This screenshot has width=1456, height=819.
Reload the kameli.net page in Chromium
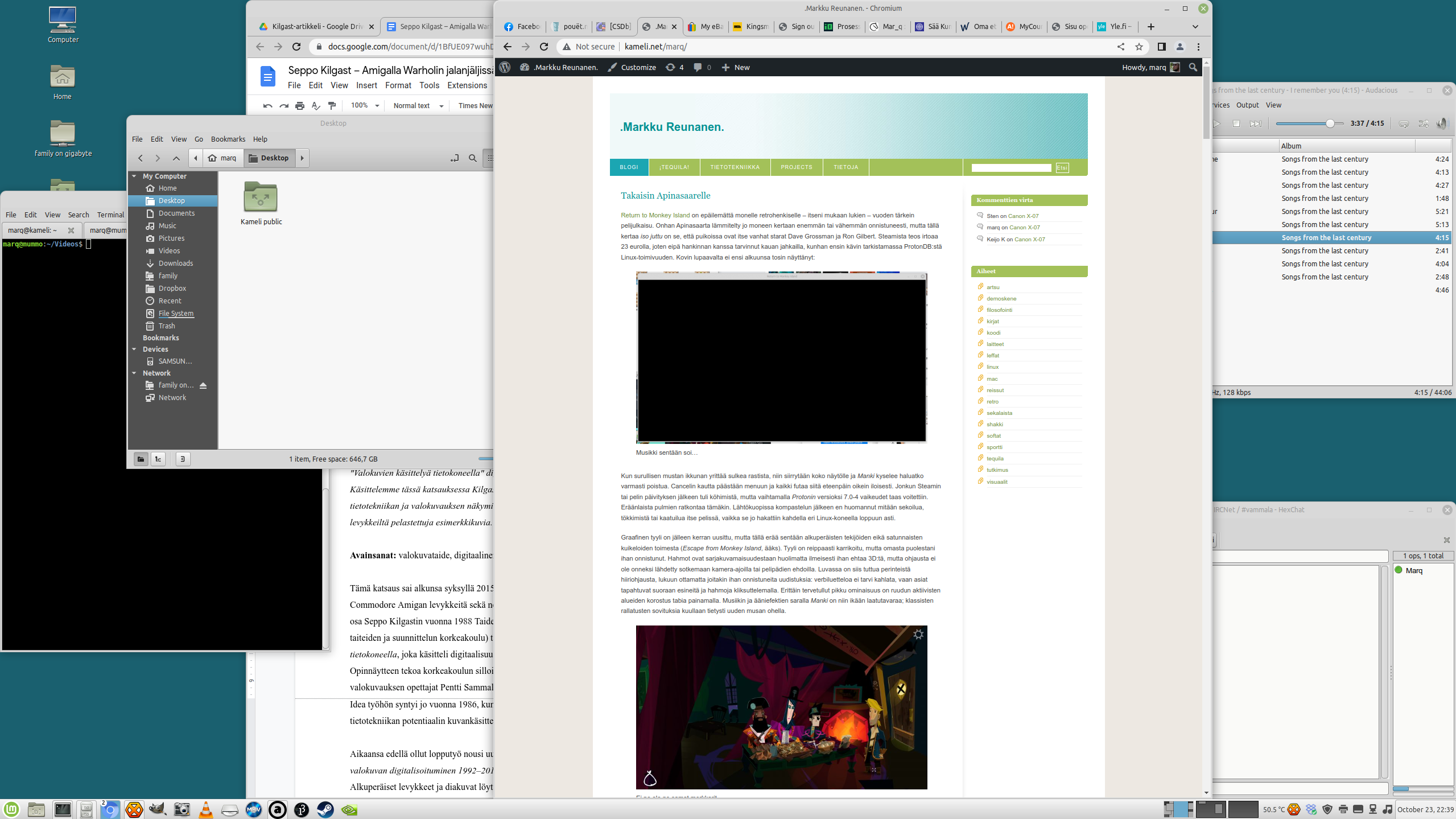544,47
